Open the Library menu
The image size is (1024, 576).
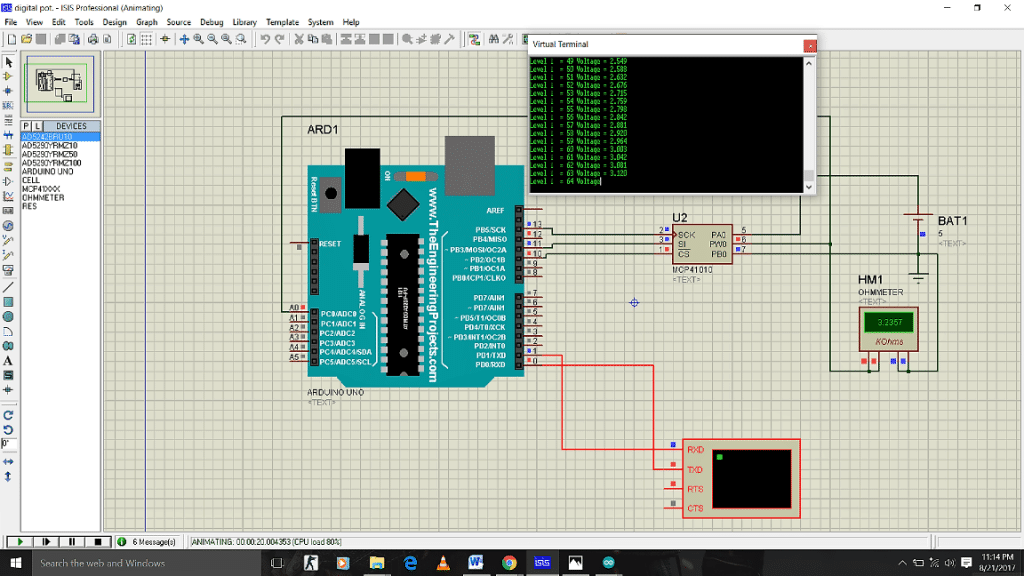coord(244,22)
